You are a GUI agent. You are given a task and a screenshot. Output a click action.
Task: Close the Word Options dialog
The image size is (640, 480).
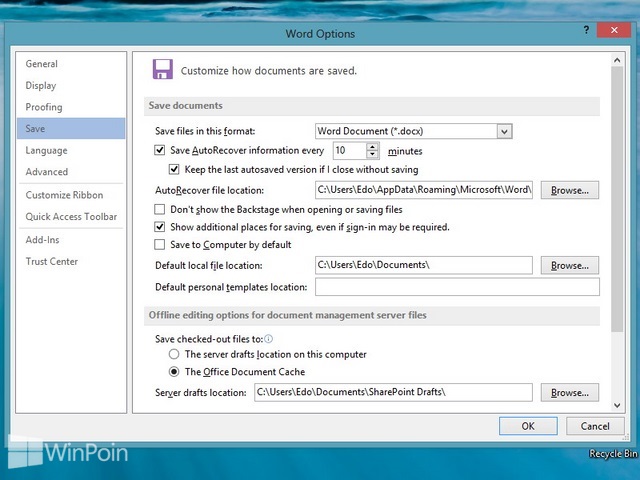click(614, 30)
